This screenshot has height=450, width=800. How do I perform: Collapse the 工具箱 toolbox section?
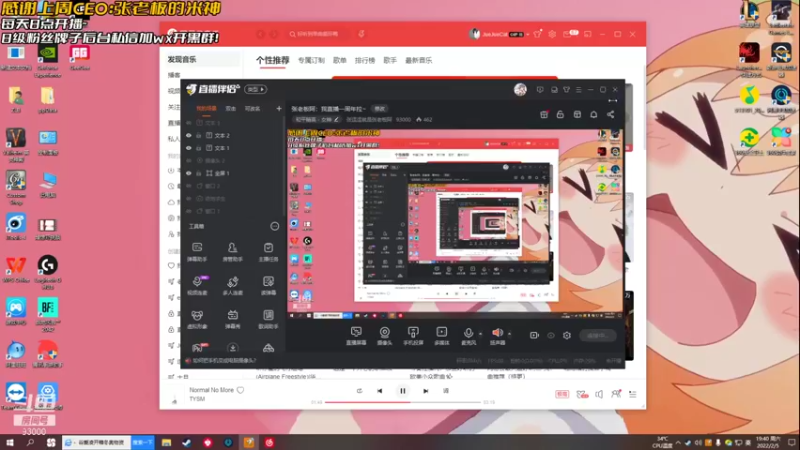[x=274, y=226]
